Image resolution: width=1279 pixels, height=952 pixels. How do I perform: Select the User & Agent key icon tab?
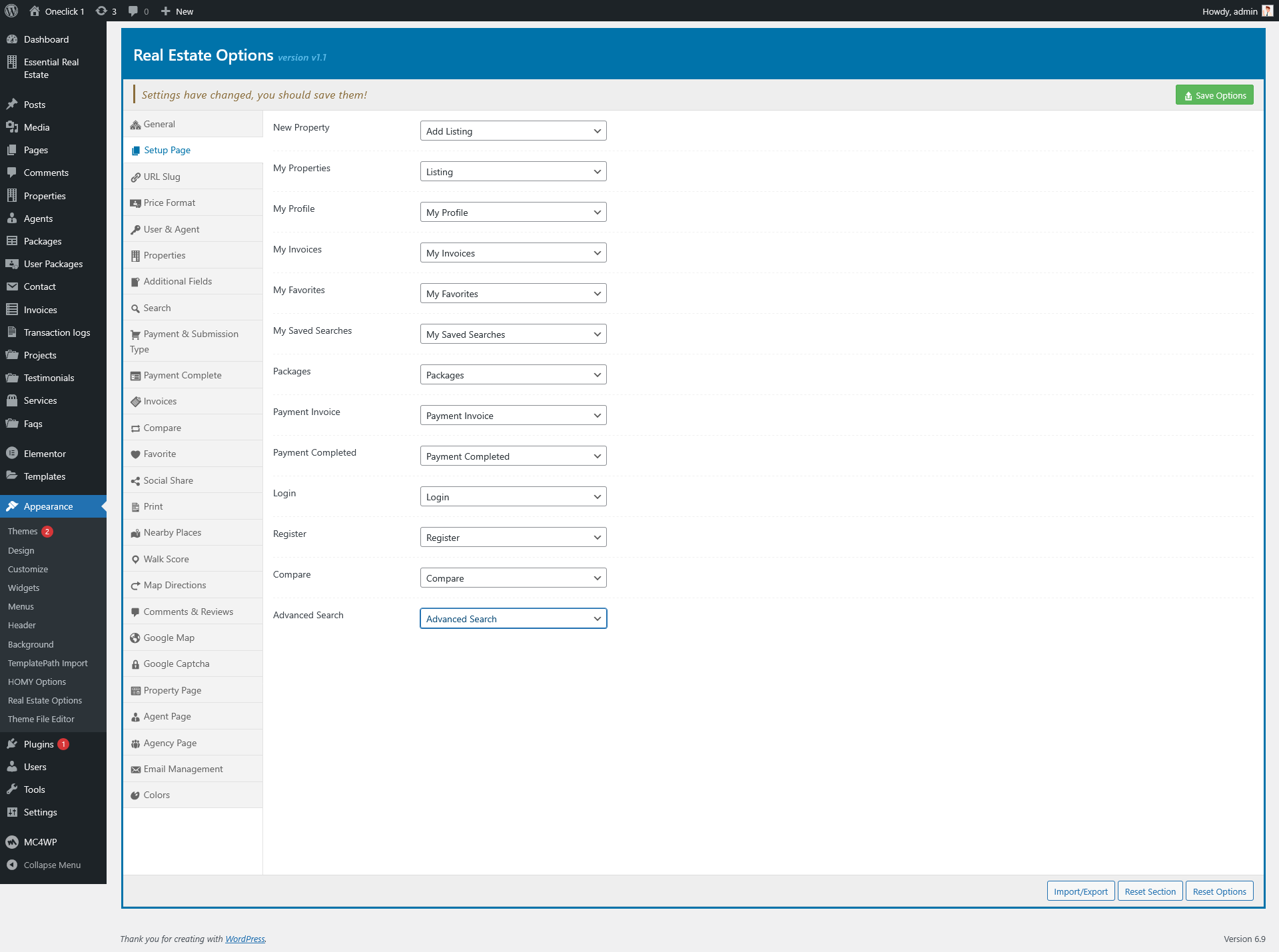[193, 229]
